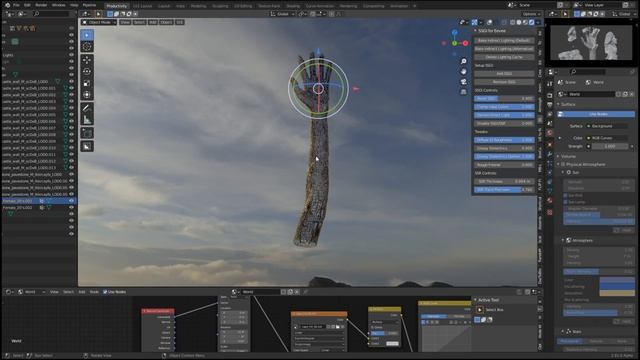
Task: Adjust the Diffuse to Roughness slider
Action: pos(504,140)
